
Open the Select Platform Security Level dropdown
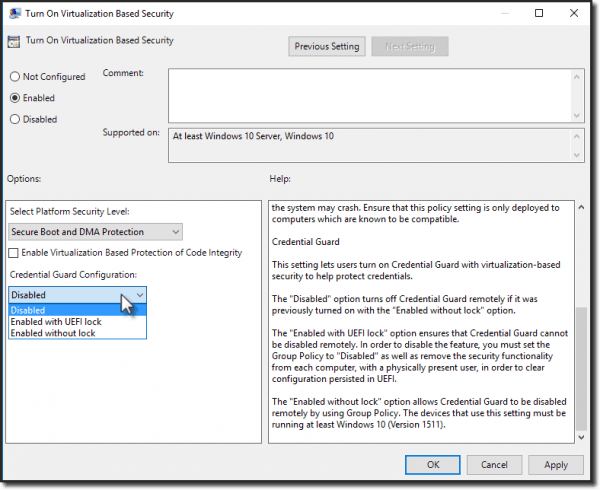click(x=95, y=232)
